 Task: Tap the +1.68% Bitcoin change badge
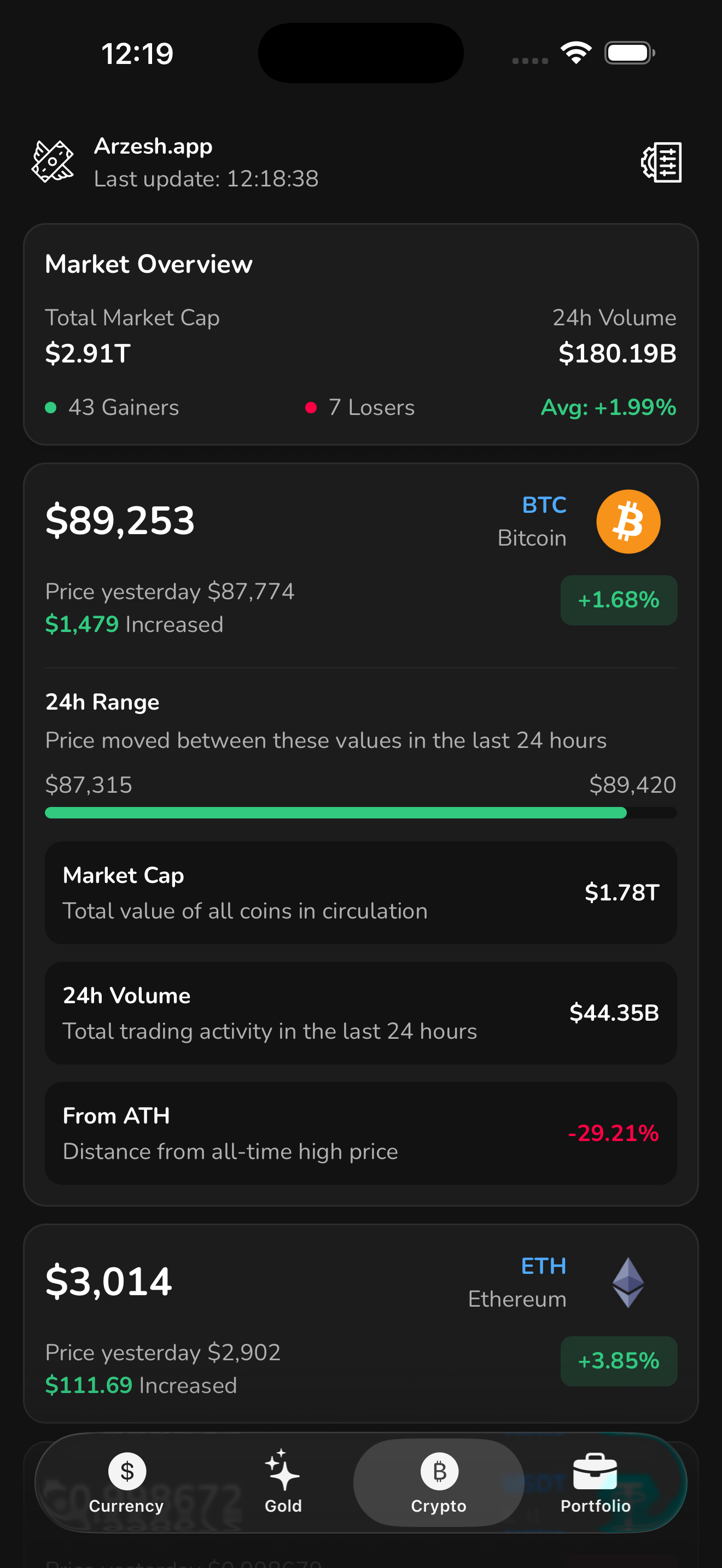(619, 600)
